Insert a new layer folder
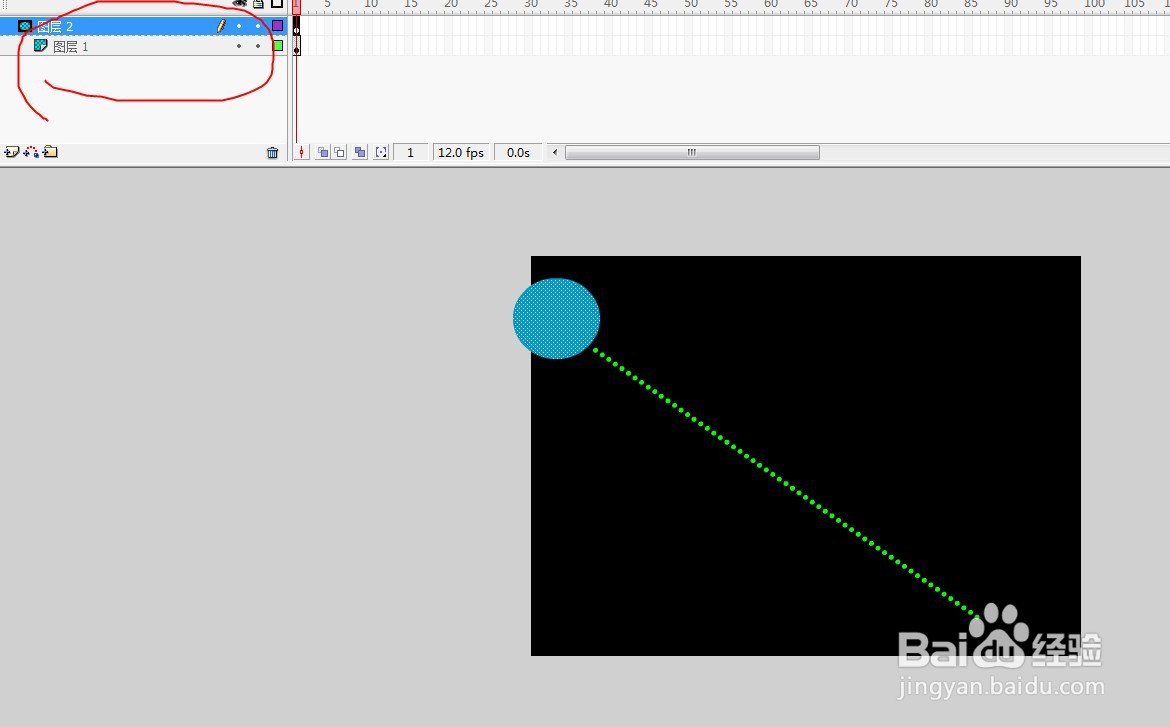 click(x=50, y=152)
